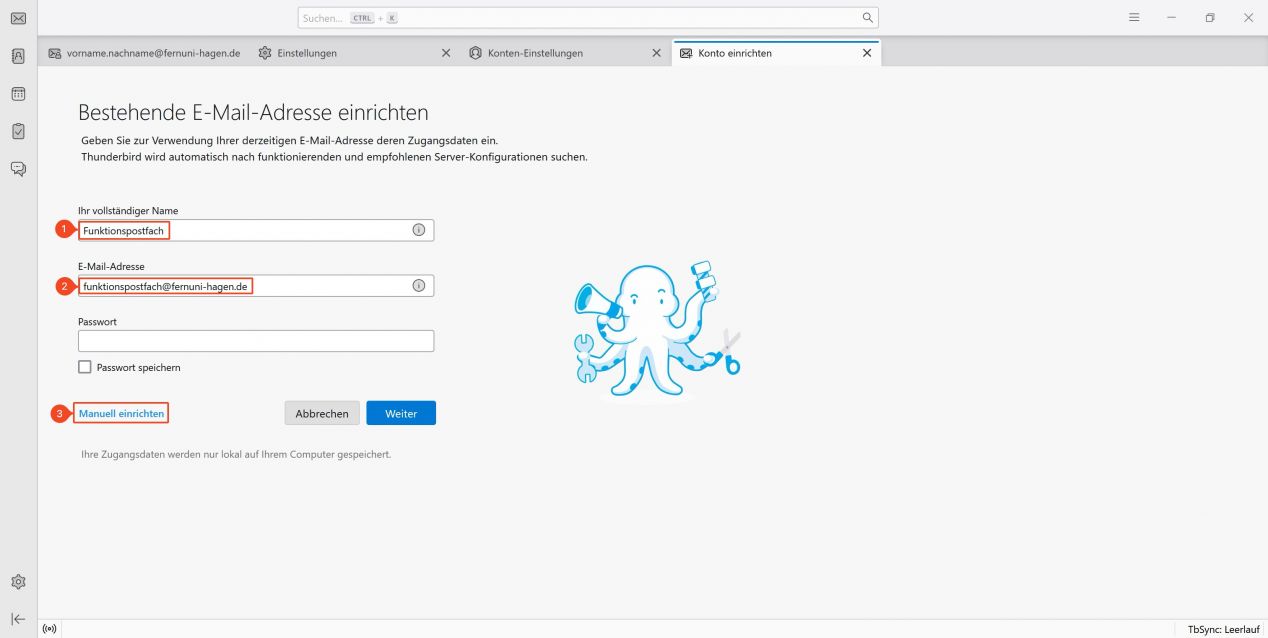Click the Weiter button
Image resolution: width=1268 pixels, height=638 pixels.
point(400,412)
